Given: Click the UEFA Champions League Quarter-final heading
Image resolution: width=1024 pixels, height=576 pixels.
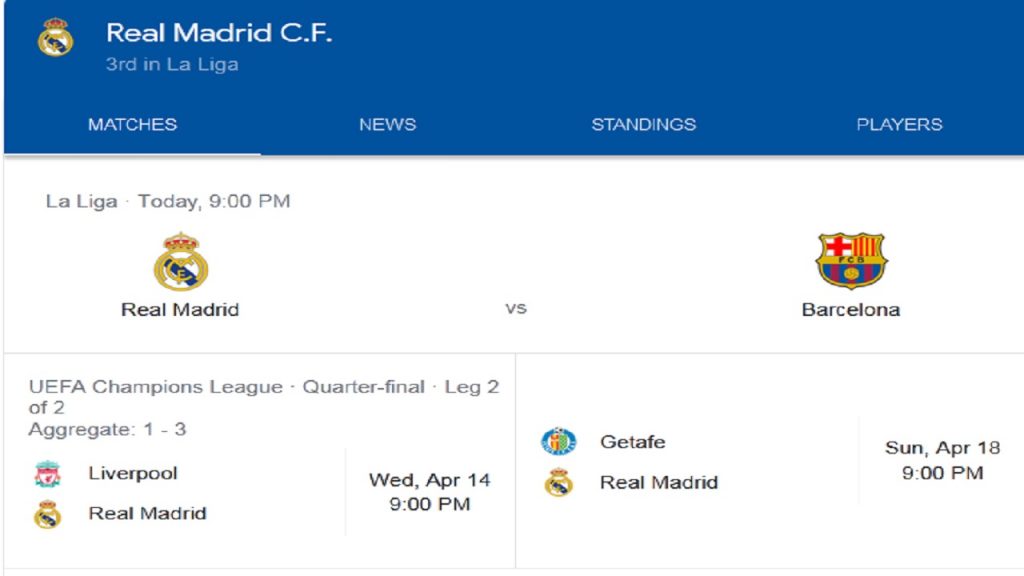Looking at the screenshot, I should click(264, 397).
